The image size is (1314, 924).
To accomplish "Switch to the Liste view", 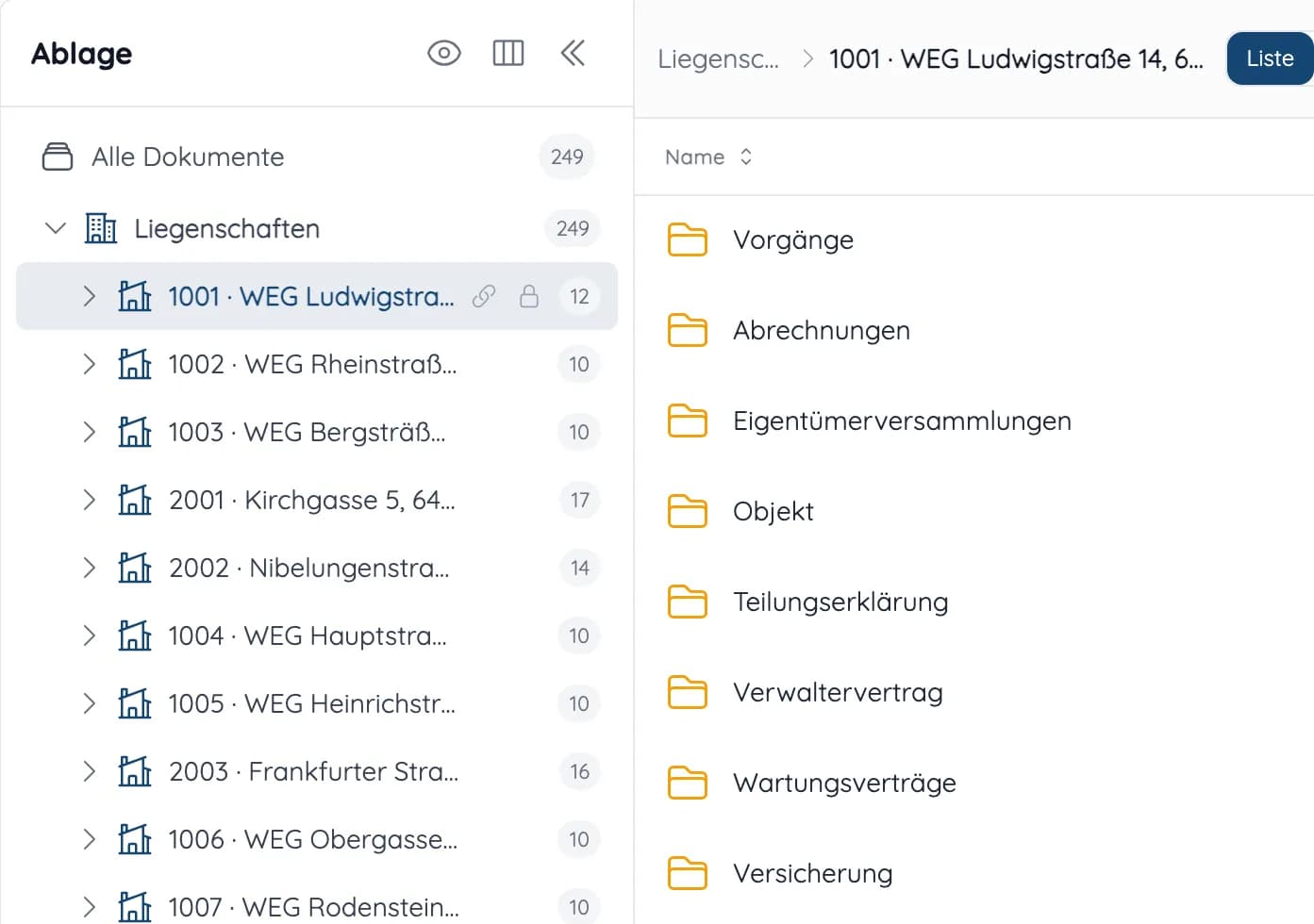I will [1270, 58].
